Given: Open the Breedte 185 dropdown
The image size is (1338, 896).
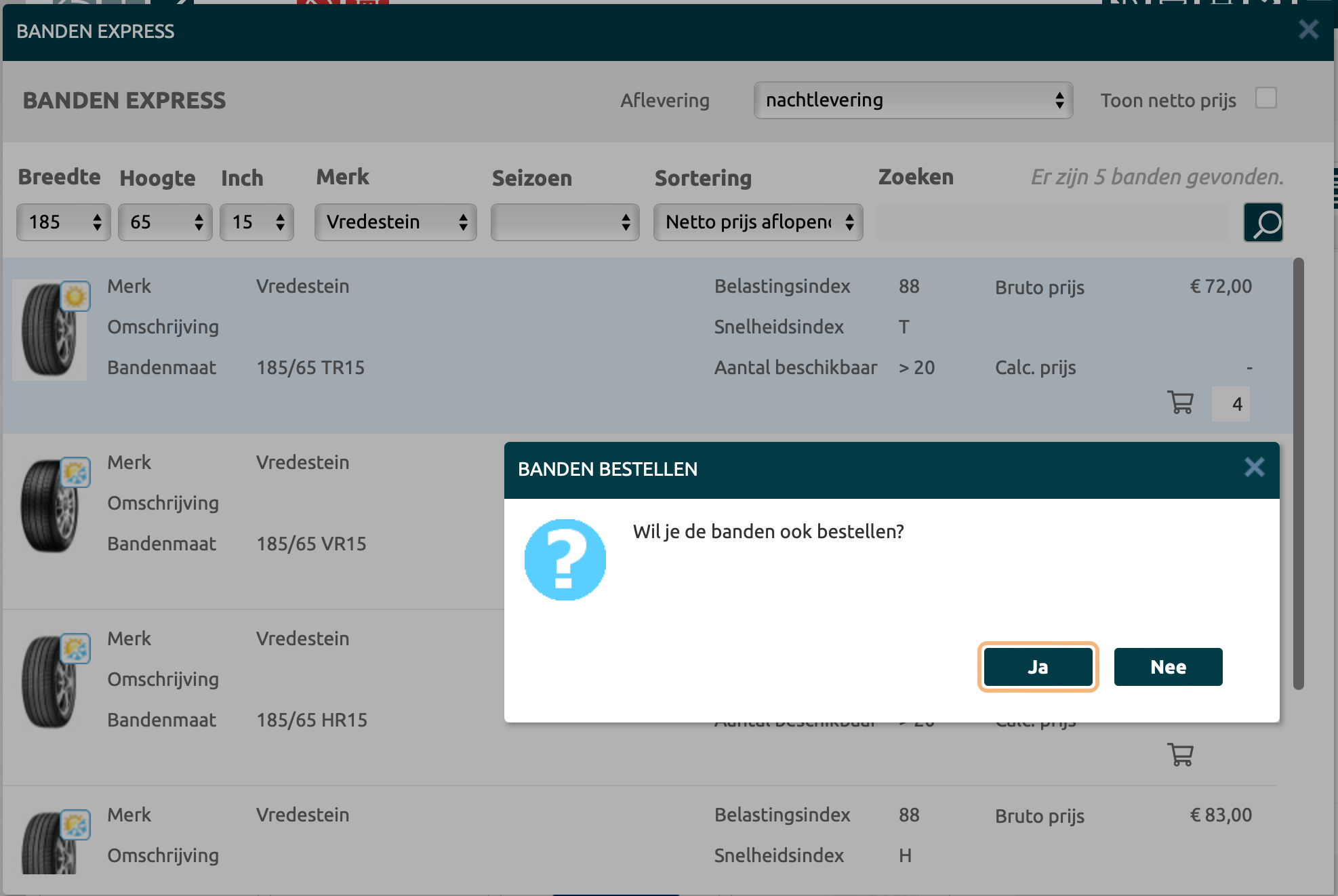Looking at the screenshot, I should pos(63,222).
